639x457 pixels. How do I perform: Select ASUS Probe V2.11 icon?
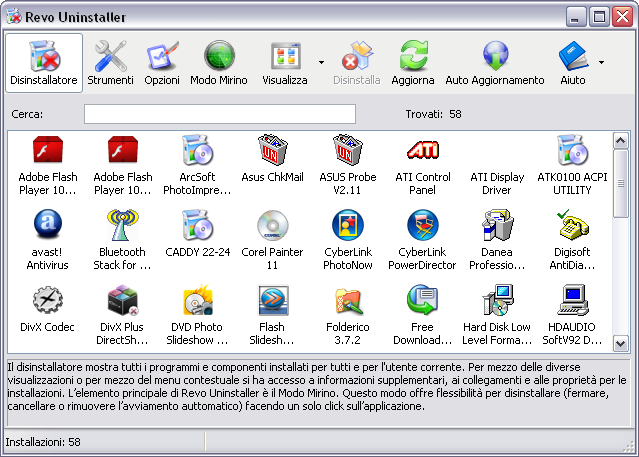pos(348,150)
